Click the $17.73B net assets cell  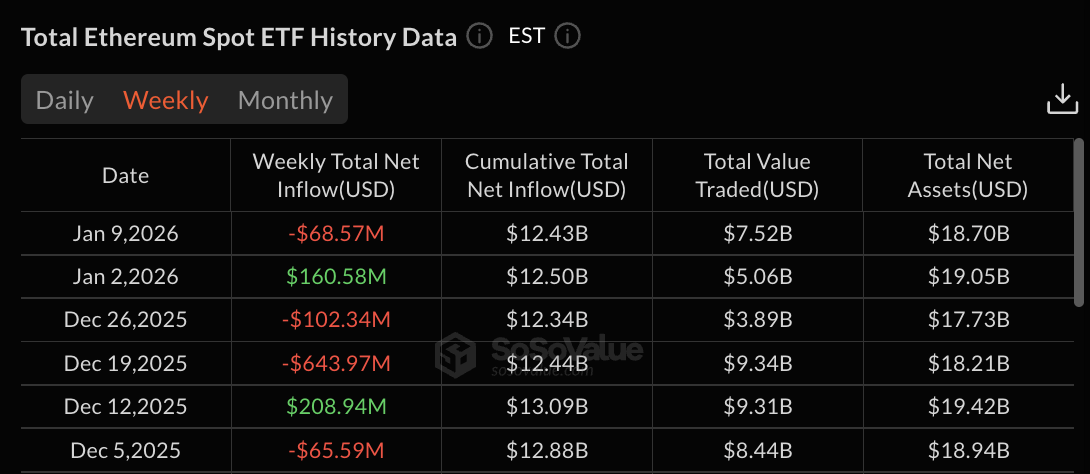968,320
